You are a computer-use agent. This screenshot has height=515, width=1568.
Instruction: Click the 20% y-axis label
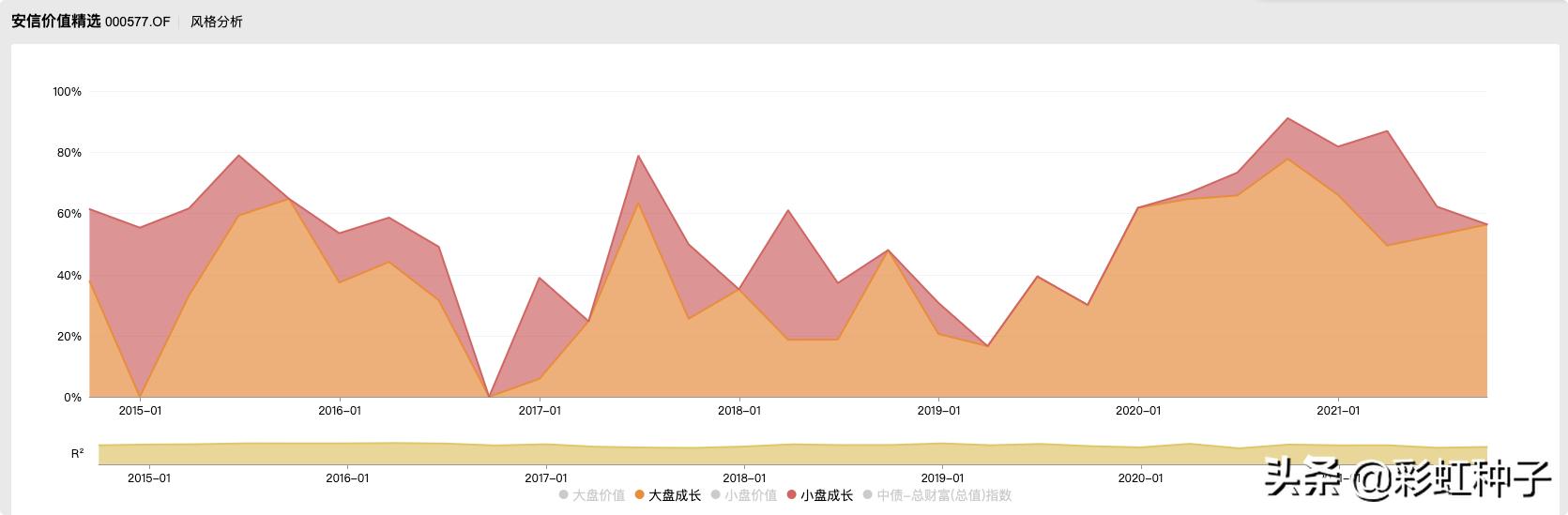(x=70, y=337)
